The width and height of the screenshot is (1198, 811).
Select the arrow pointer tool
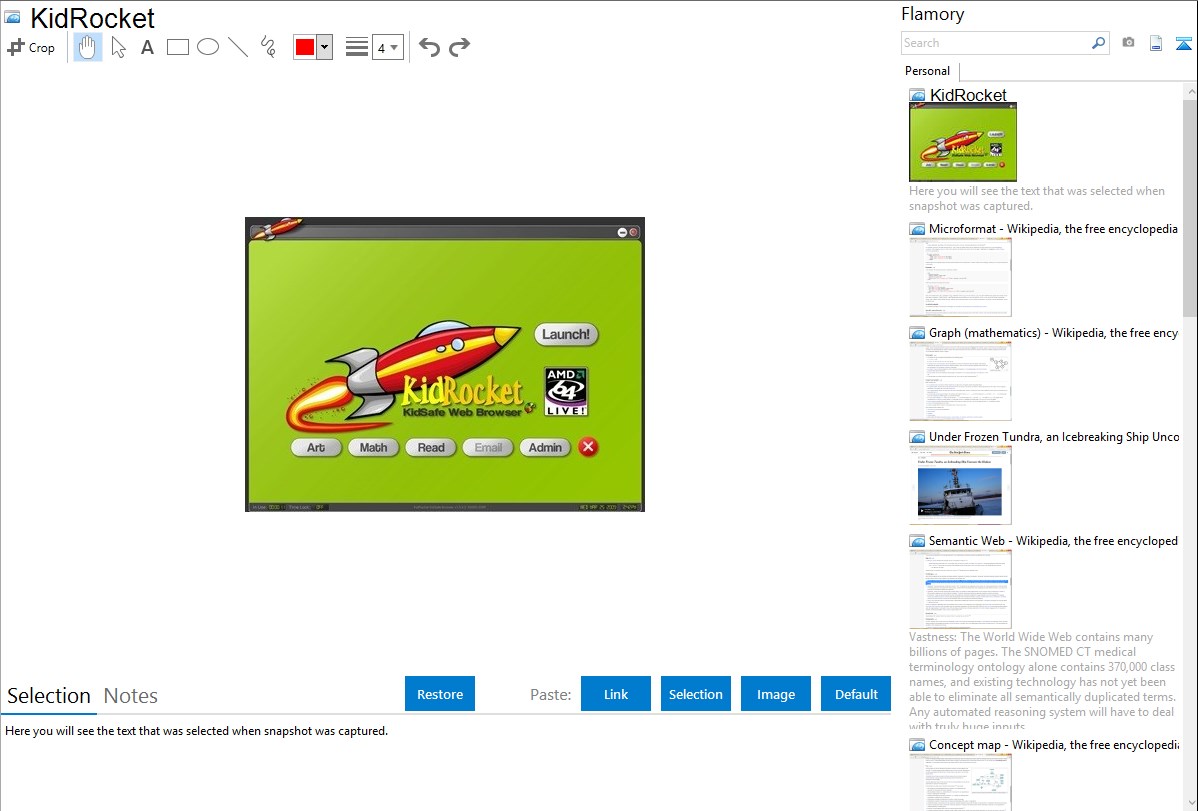point(118,47)
